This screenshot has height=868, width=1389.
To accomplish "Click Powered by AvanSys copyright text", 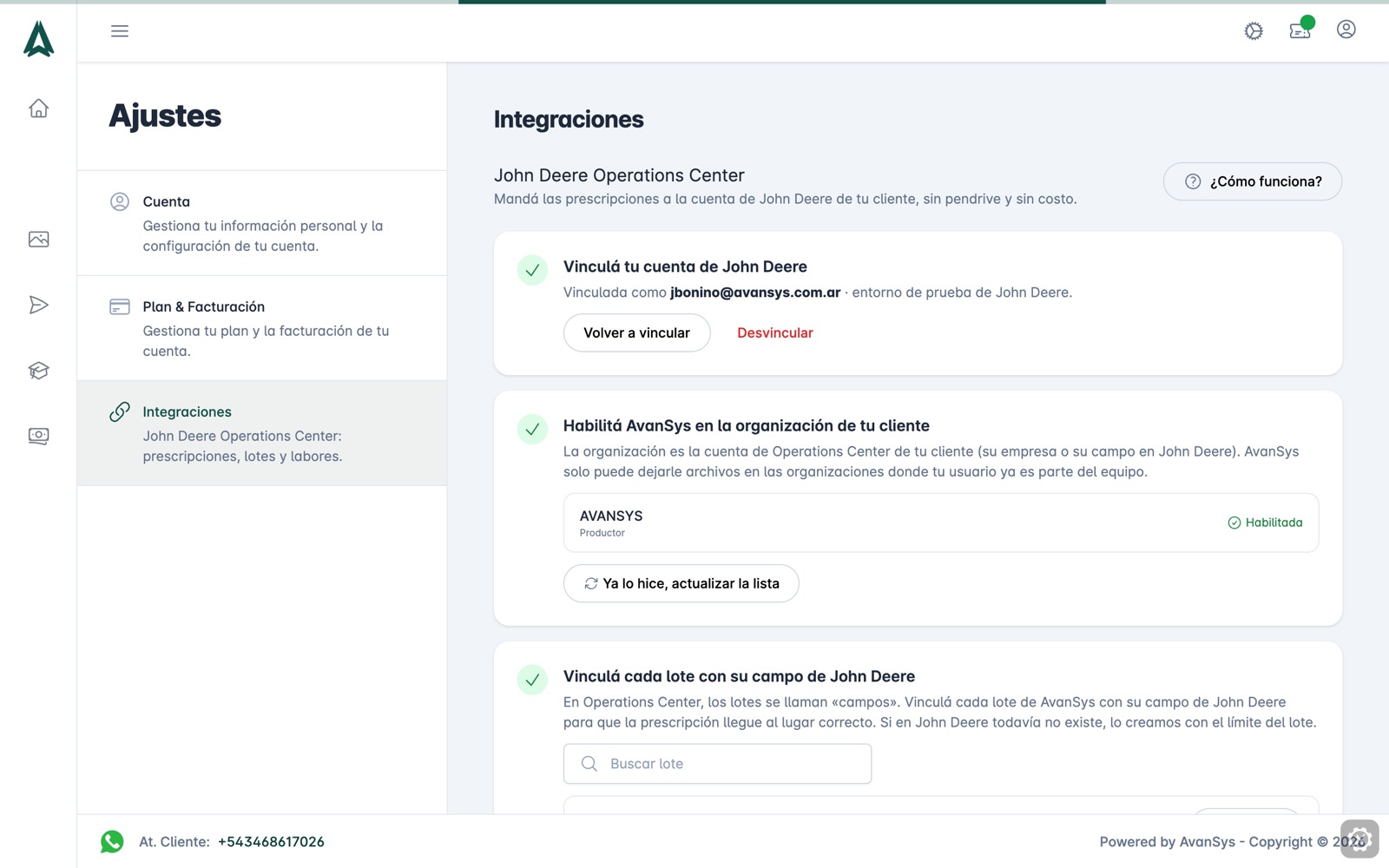I will coord(1233,842).
